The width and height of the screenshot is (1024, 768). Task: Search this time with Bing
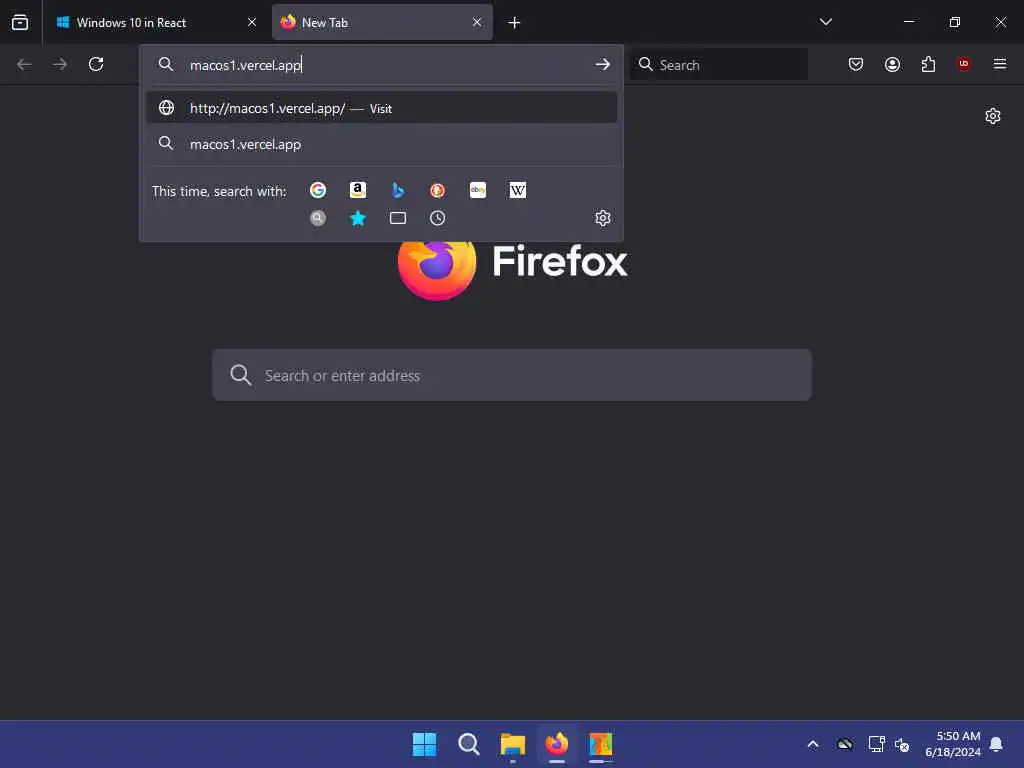[398, 190]
